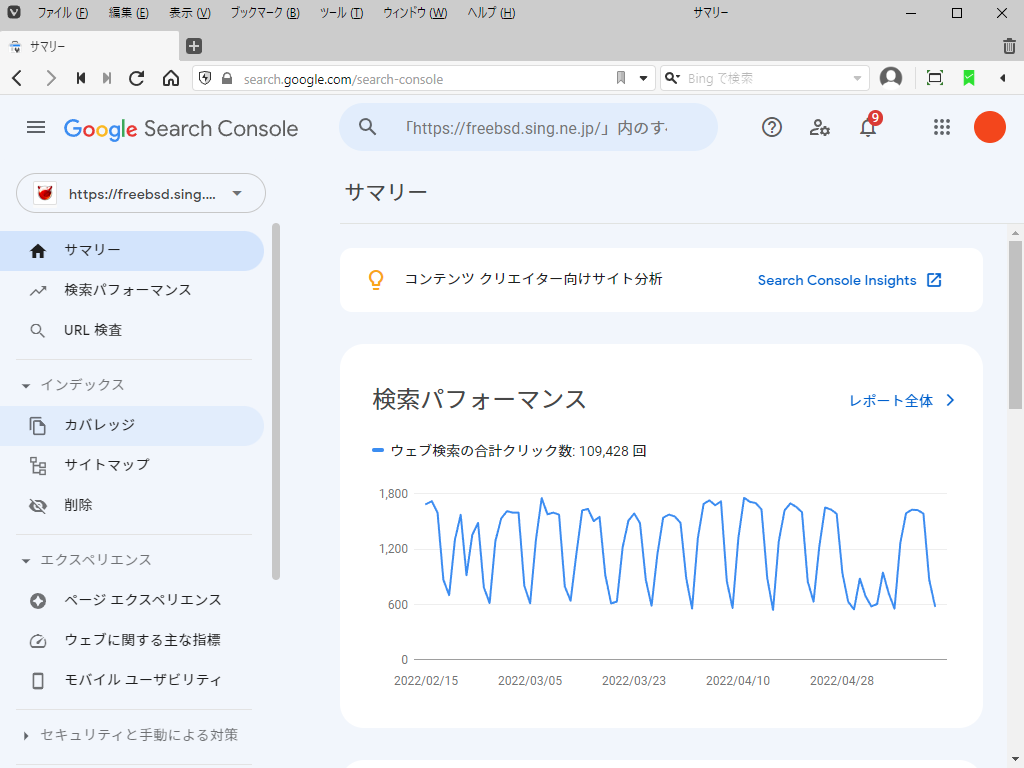Open the address bar history dropdown
Screen dimensions: 1024x768
[x=643, y=78]
